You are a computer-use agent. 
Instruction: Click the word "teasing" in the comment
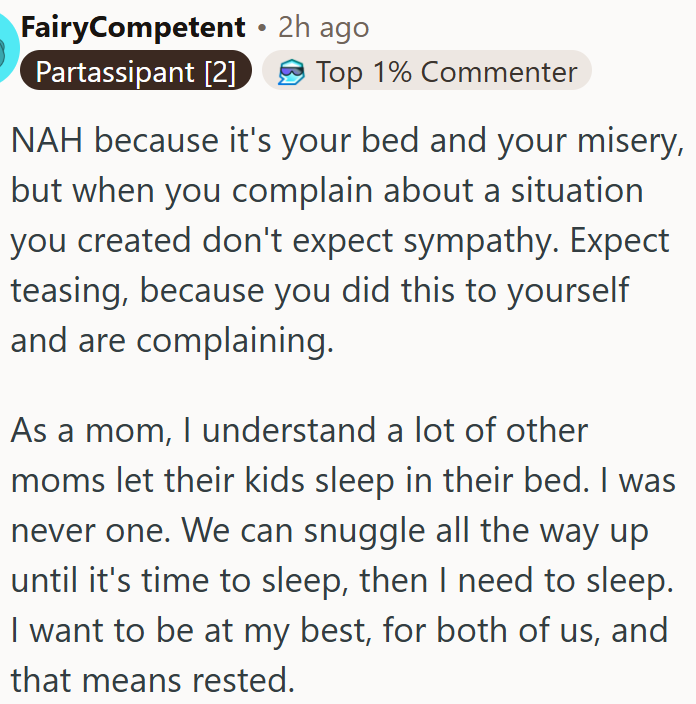coord(68,291)
